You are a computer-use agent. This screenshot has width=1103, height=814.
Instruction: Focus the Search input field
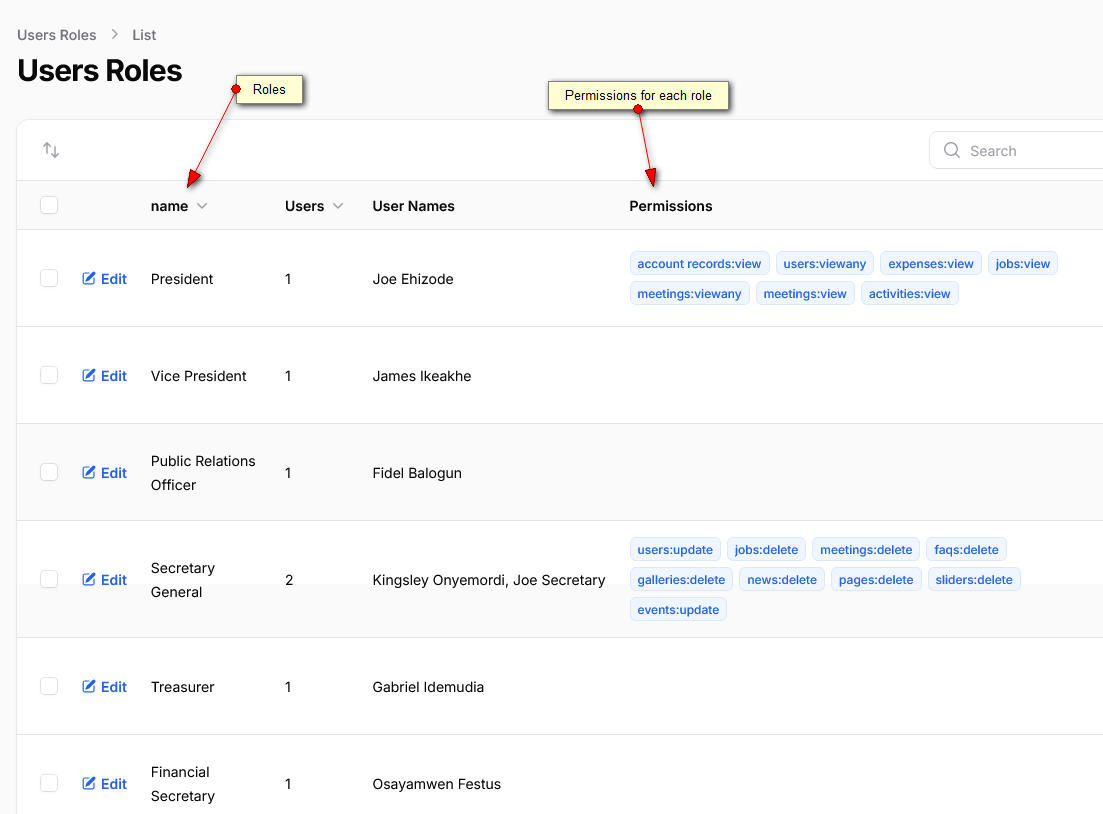(1030, 151)
